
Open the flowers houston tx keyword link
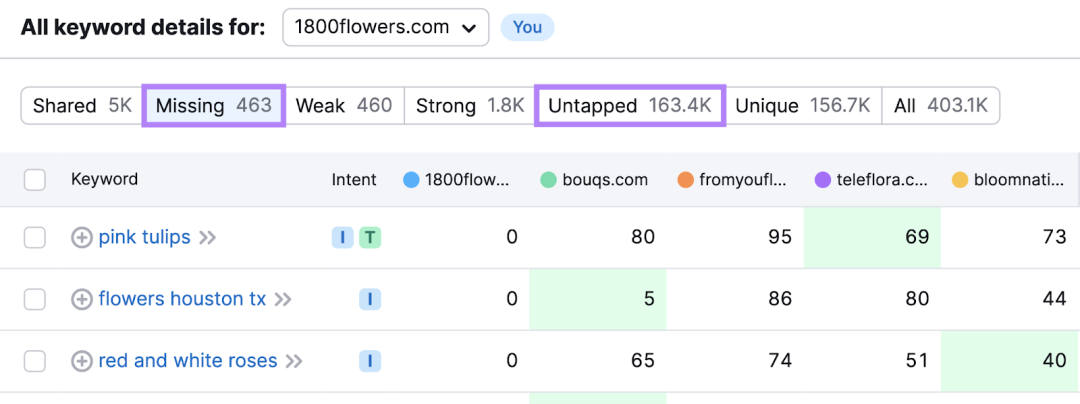click(183, 299)
